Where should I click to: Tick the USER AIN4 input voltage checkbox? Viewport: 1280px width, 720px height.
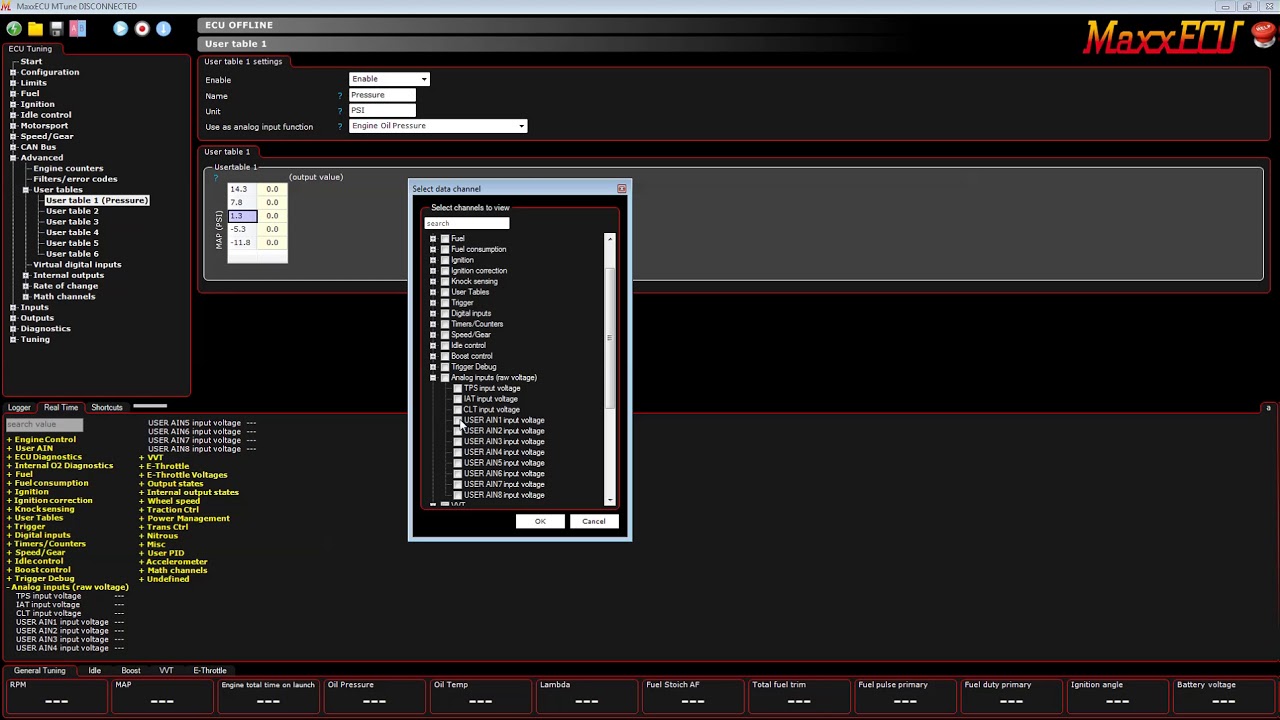(x=458, y=453)
